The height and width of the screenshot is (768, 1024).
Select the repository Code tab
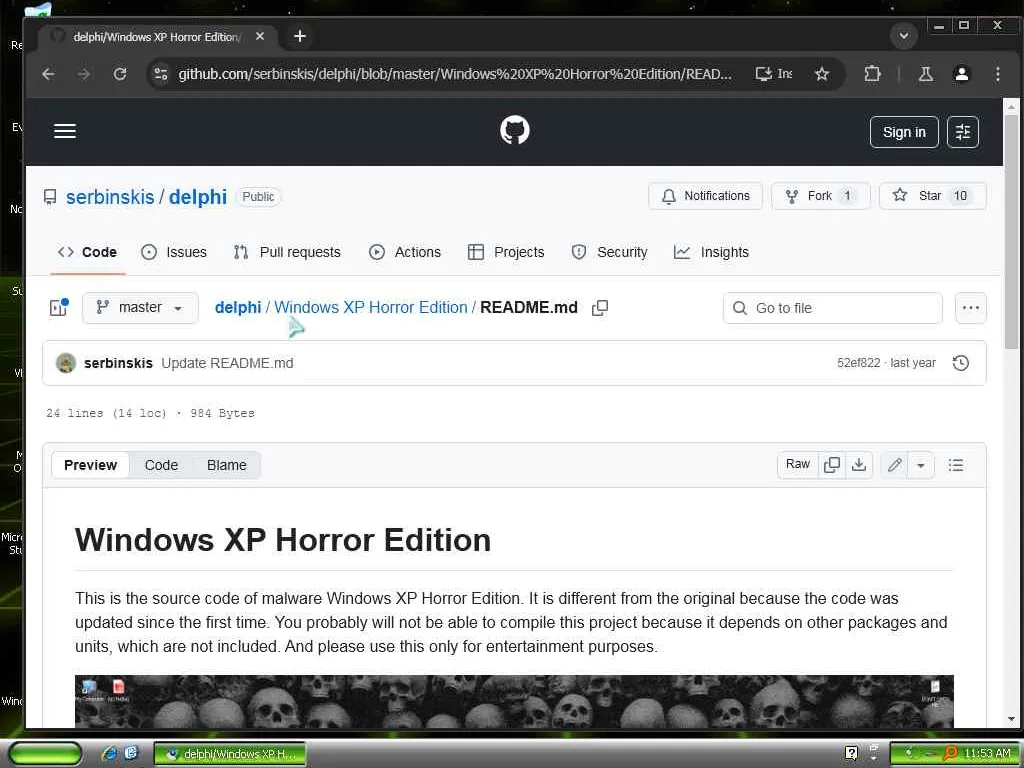tap(87, 252)
